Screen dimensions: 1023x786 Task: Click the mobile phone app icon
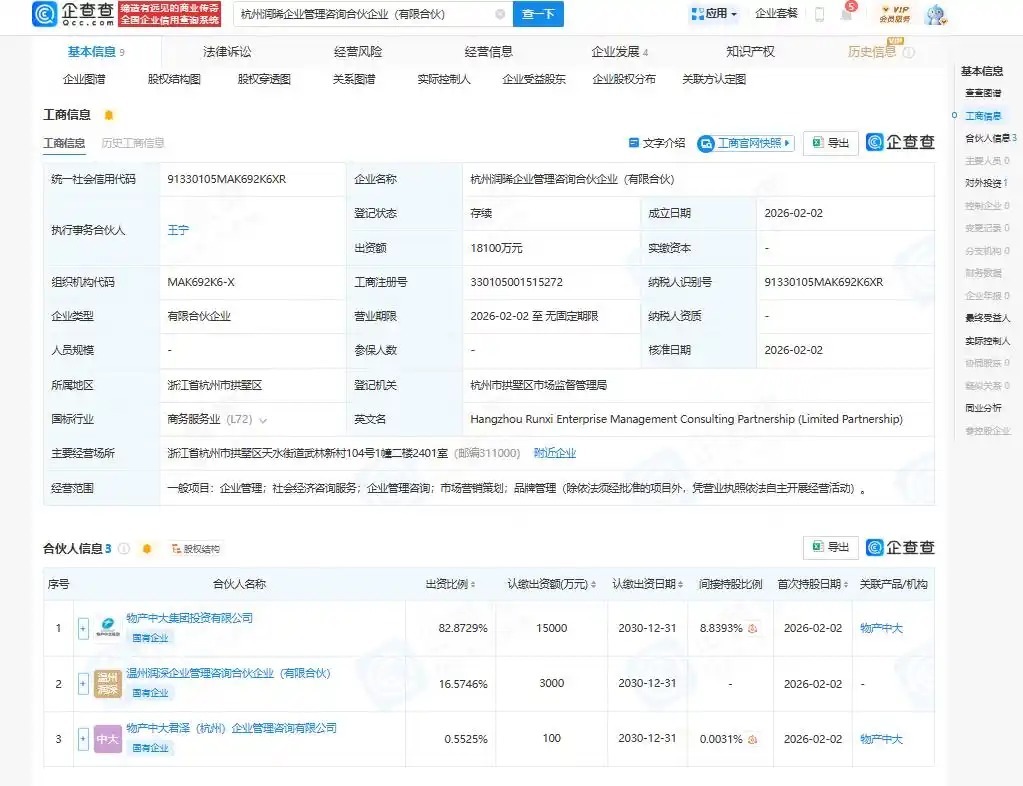click(x=819, y=14)
